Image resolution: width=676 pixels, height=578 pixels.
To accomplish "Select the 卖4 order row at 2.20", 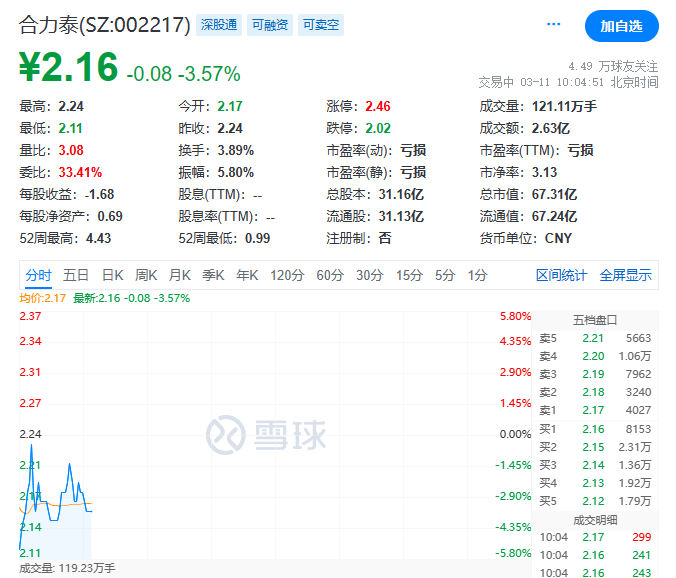I will (x=595, y=356).
